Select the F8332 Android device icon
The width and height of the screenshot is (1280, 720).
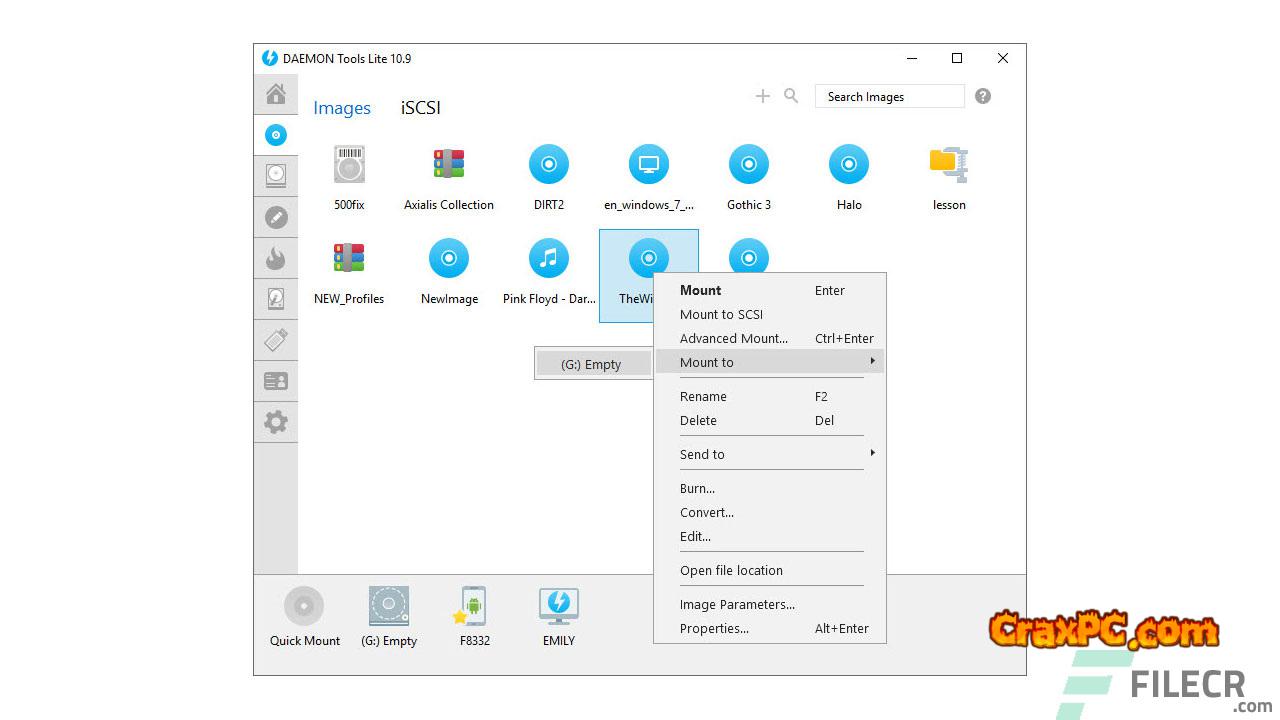pyautogui.click(x=474, y=606)
